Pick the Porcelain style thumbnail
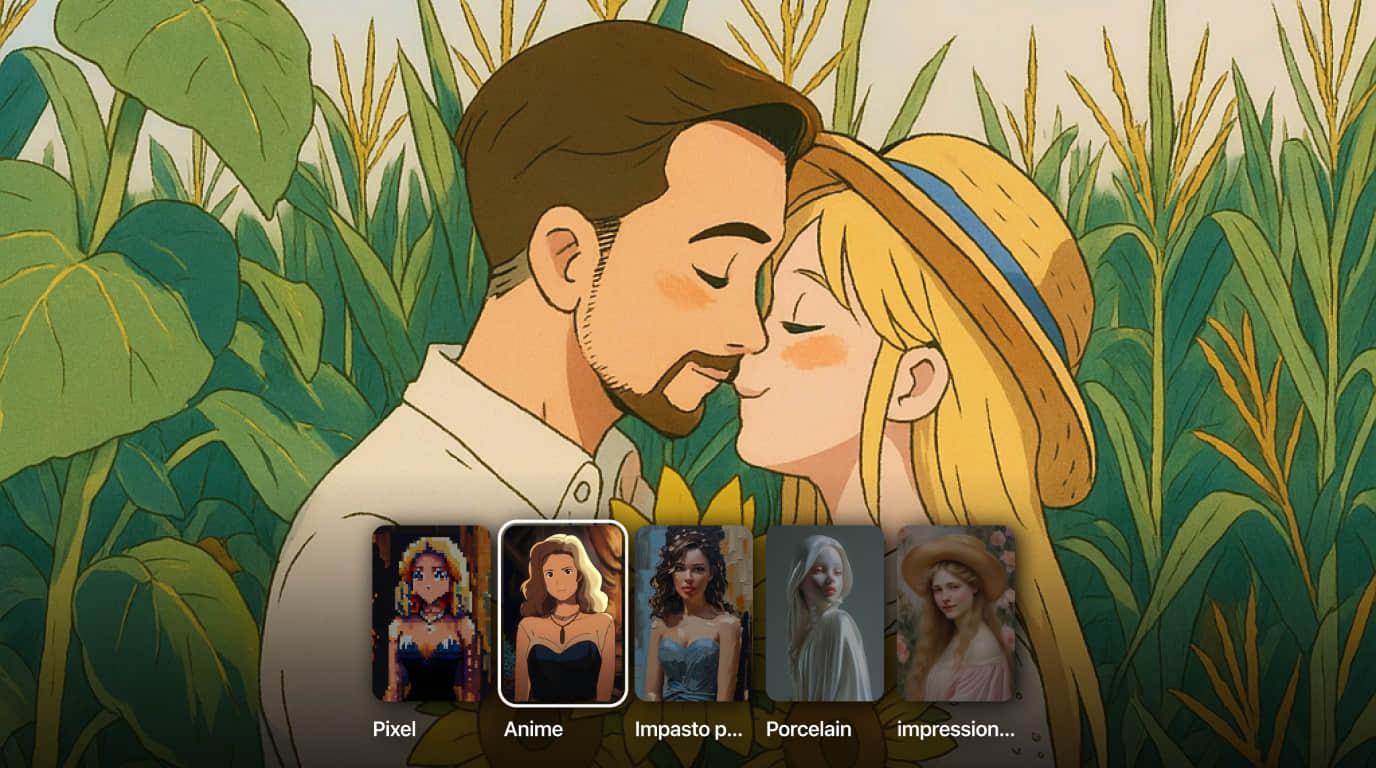1376x768 pixels. [825, 613]
